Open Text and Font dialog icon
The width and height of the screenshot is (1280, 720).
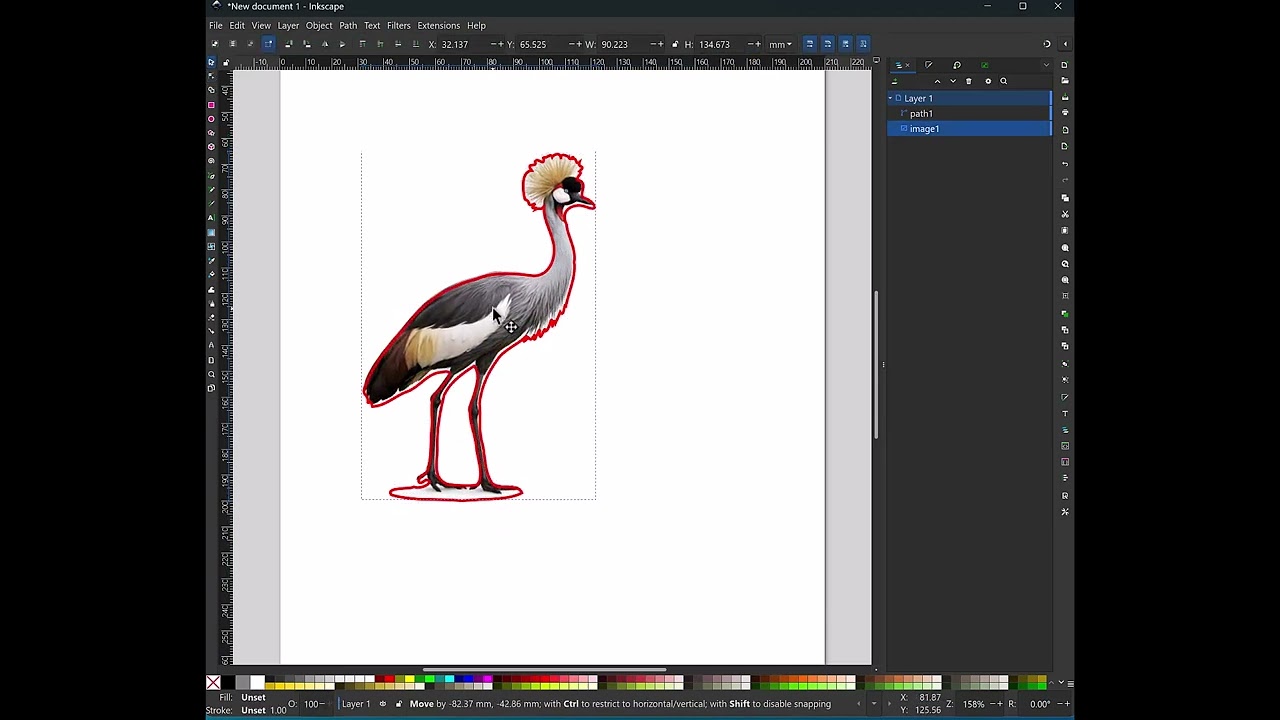tap(1065, 413)
